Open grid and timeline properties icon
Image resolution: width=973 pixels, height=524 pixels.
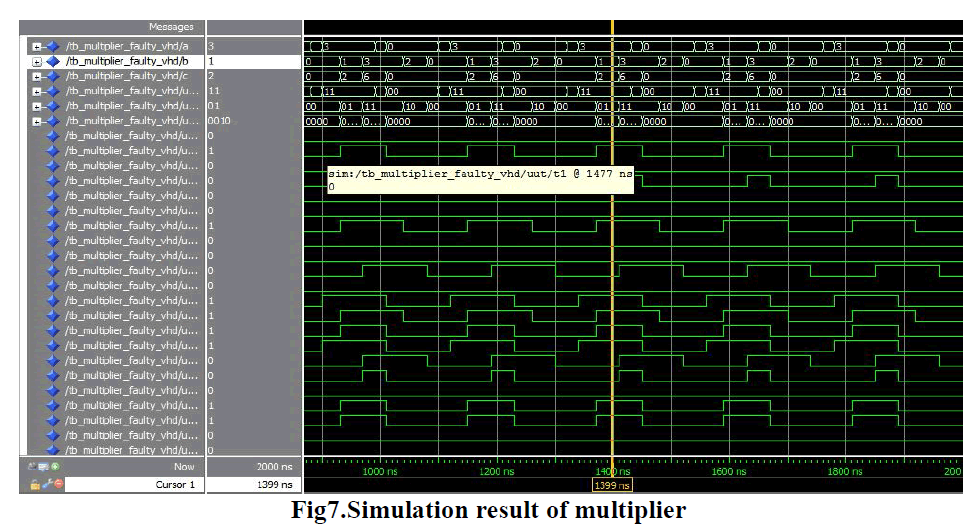point(44,466)
